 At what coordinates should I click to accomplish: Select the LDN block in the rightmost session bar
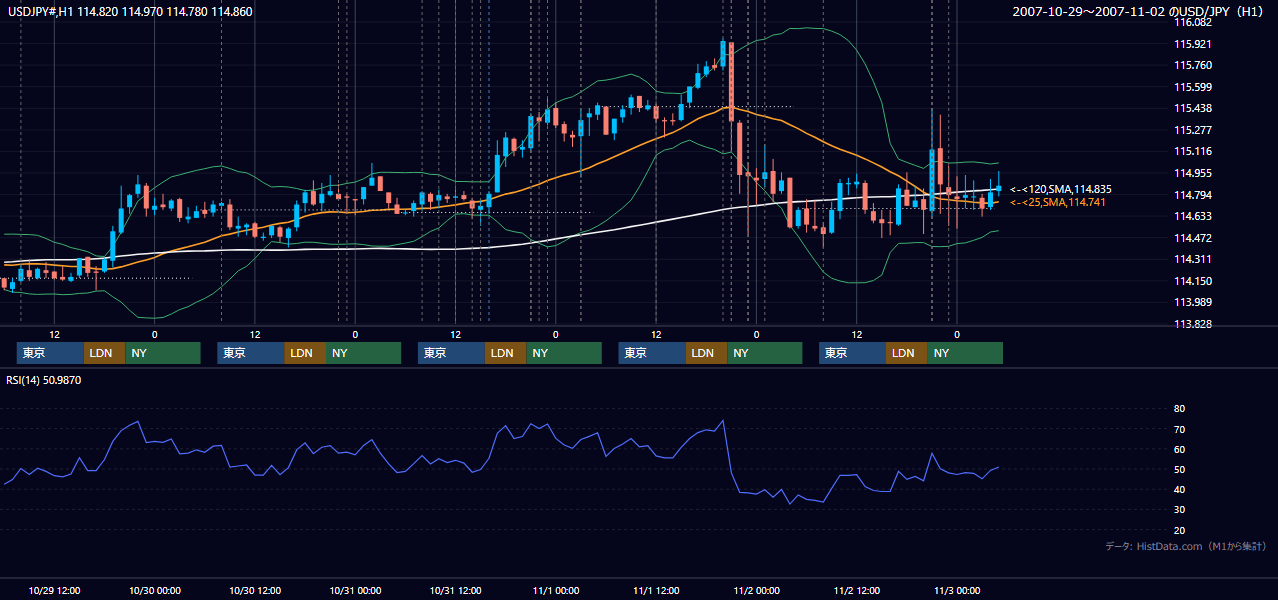pyautogui.click(x=906, y=353)
